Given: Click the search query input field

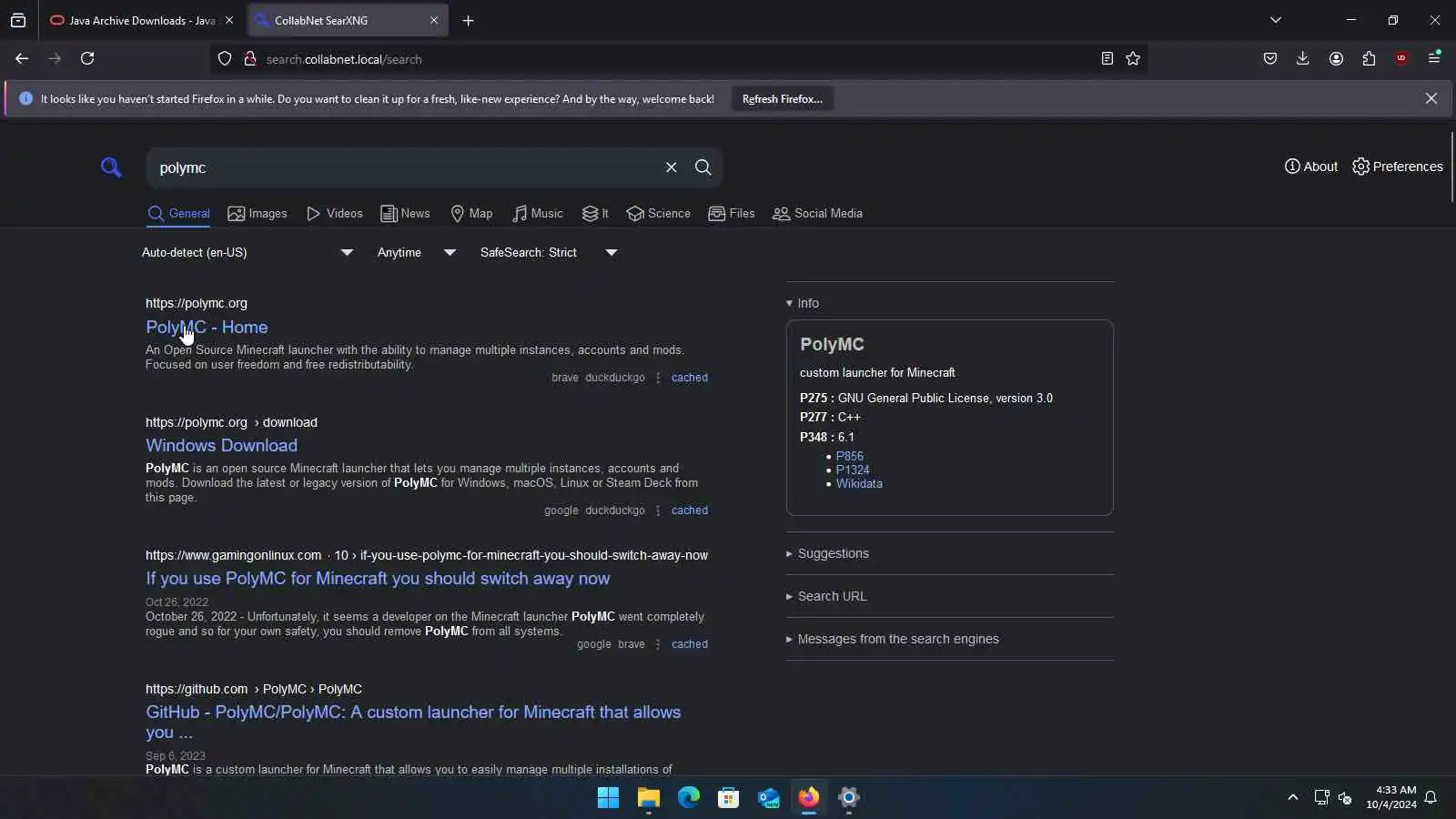Looking at the screenshot, I should point(405,167).
